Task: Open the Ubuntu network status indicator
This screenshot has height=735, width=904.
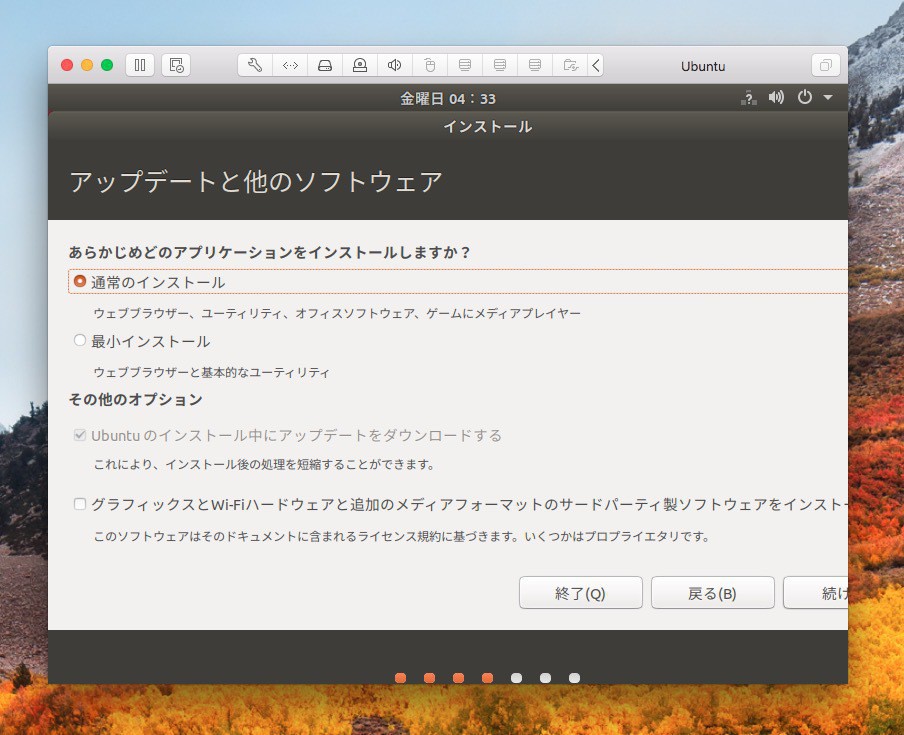Action: click(747, 98)
